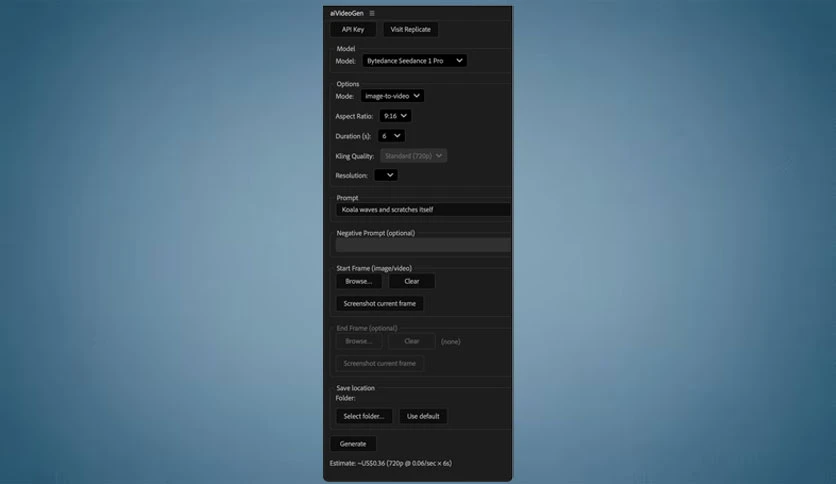This screenshot has height=484, width=836.
Task: Click the cost Estimate text
Action: tap(391, 463)
